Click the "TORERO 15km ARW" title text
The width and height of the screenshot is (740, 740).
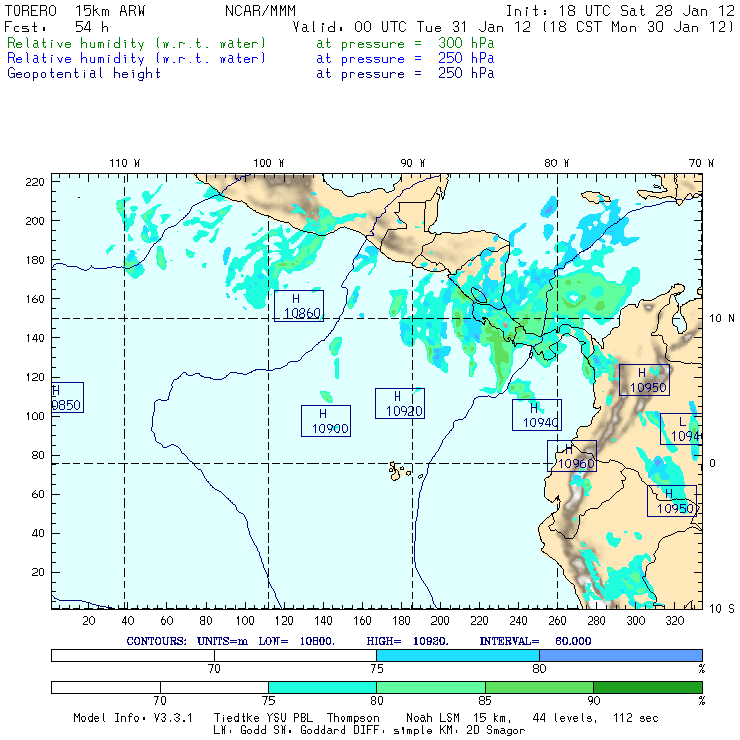[75, 11]
